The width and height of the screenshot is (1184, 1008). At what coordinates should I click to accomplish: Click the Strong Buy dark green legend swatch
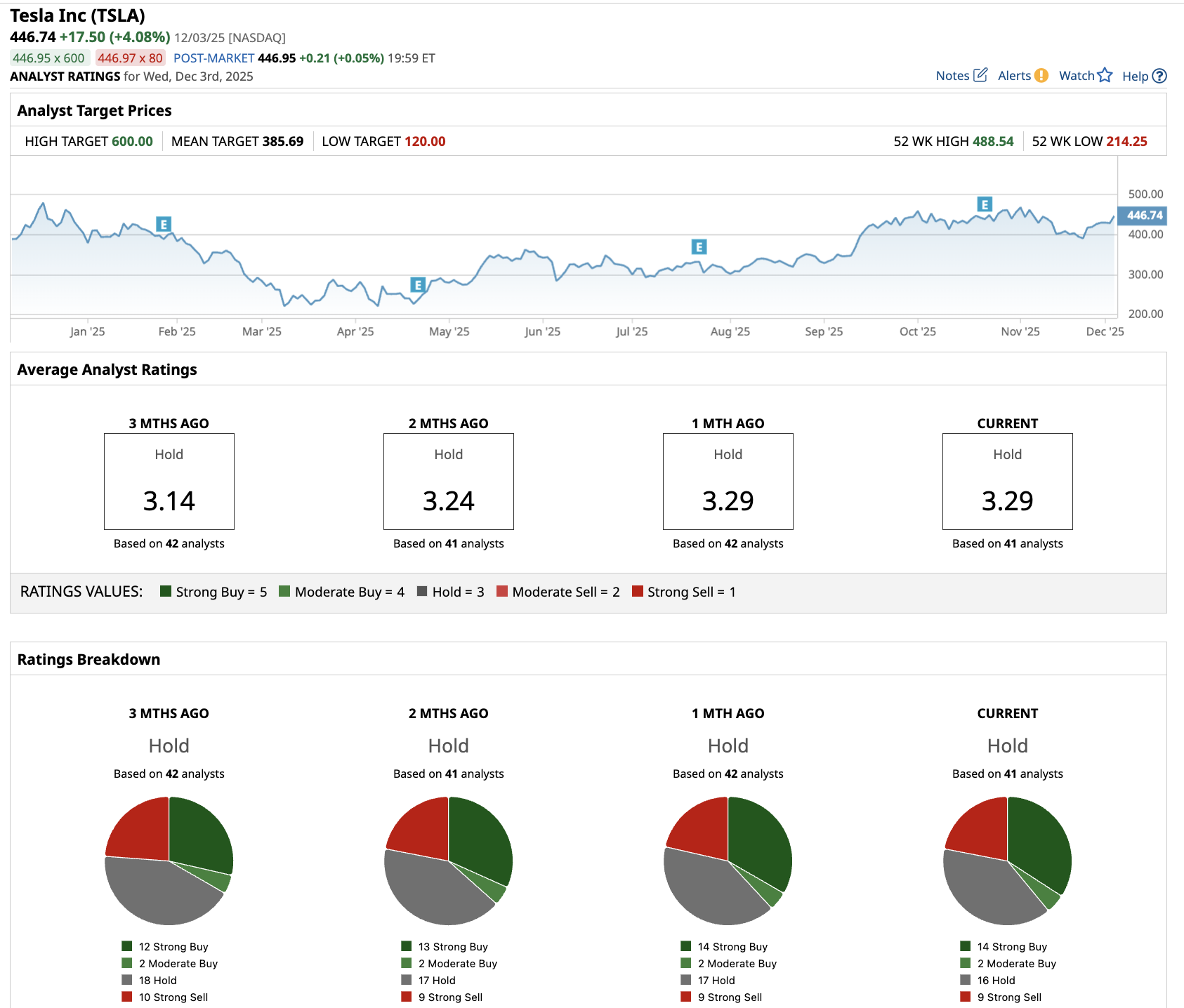pos(166,591)
